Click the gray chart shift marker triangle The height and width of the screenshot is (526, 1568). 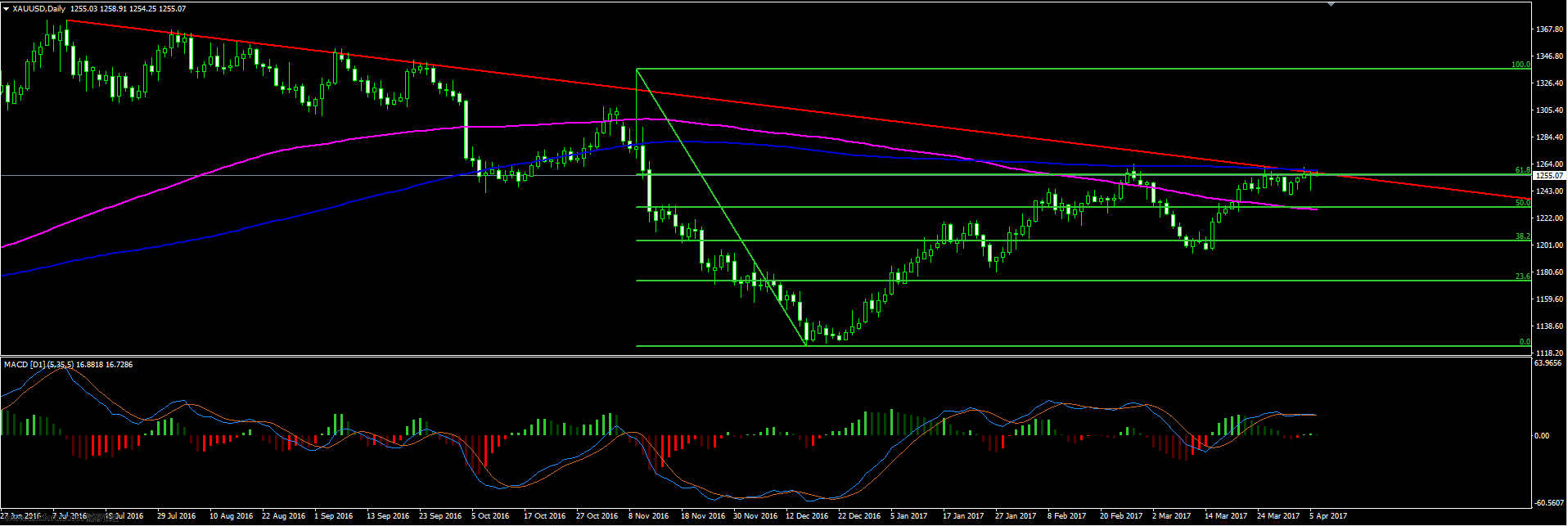pyautogui.click(x=1331, y=4)
